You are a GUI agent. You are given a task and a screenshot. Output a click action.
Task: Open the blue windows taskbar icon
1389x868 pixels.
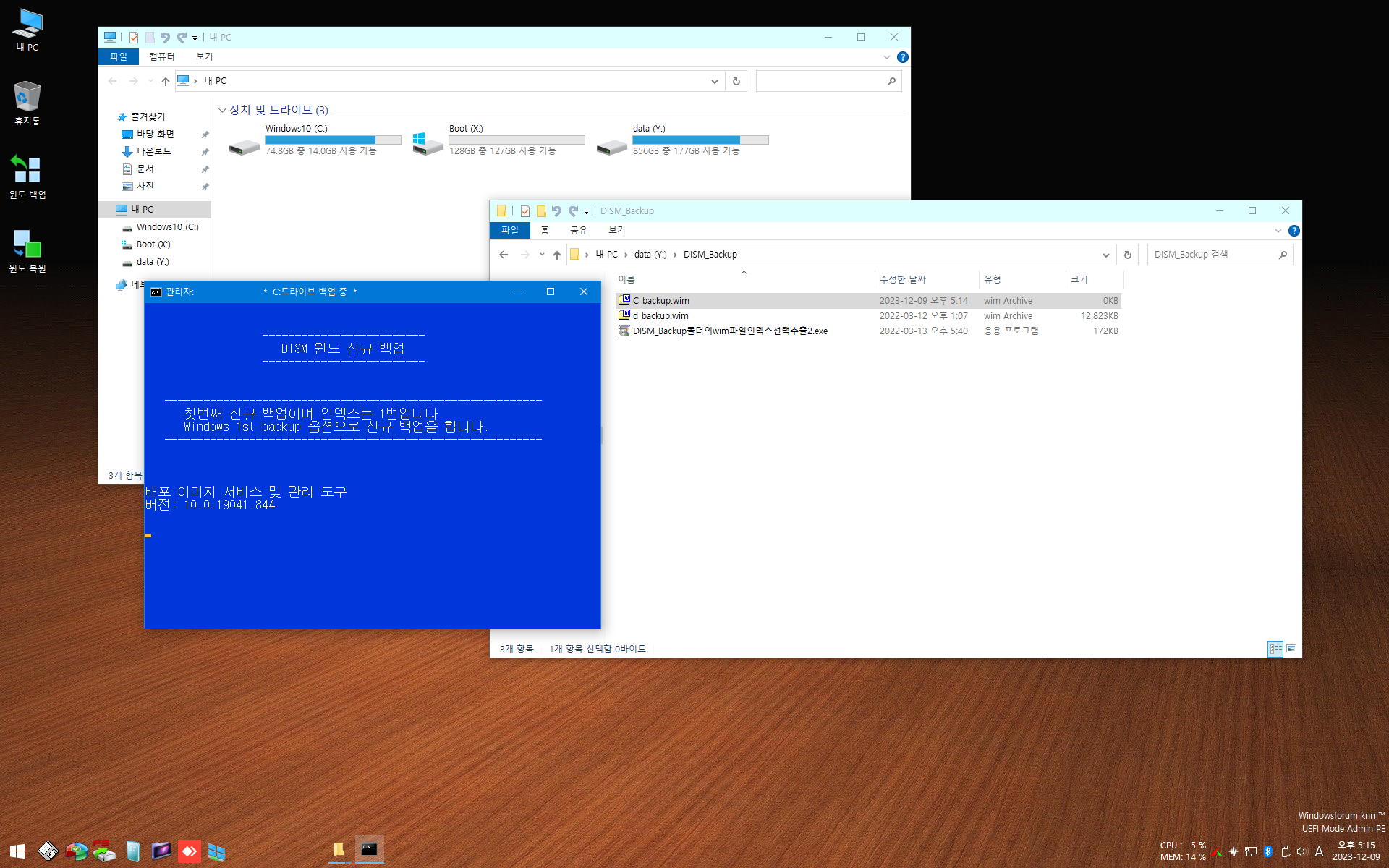point(216,851)
